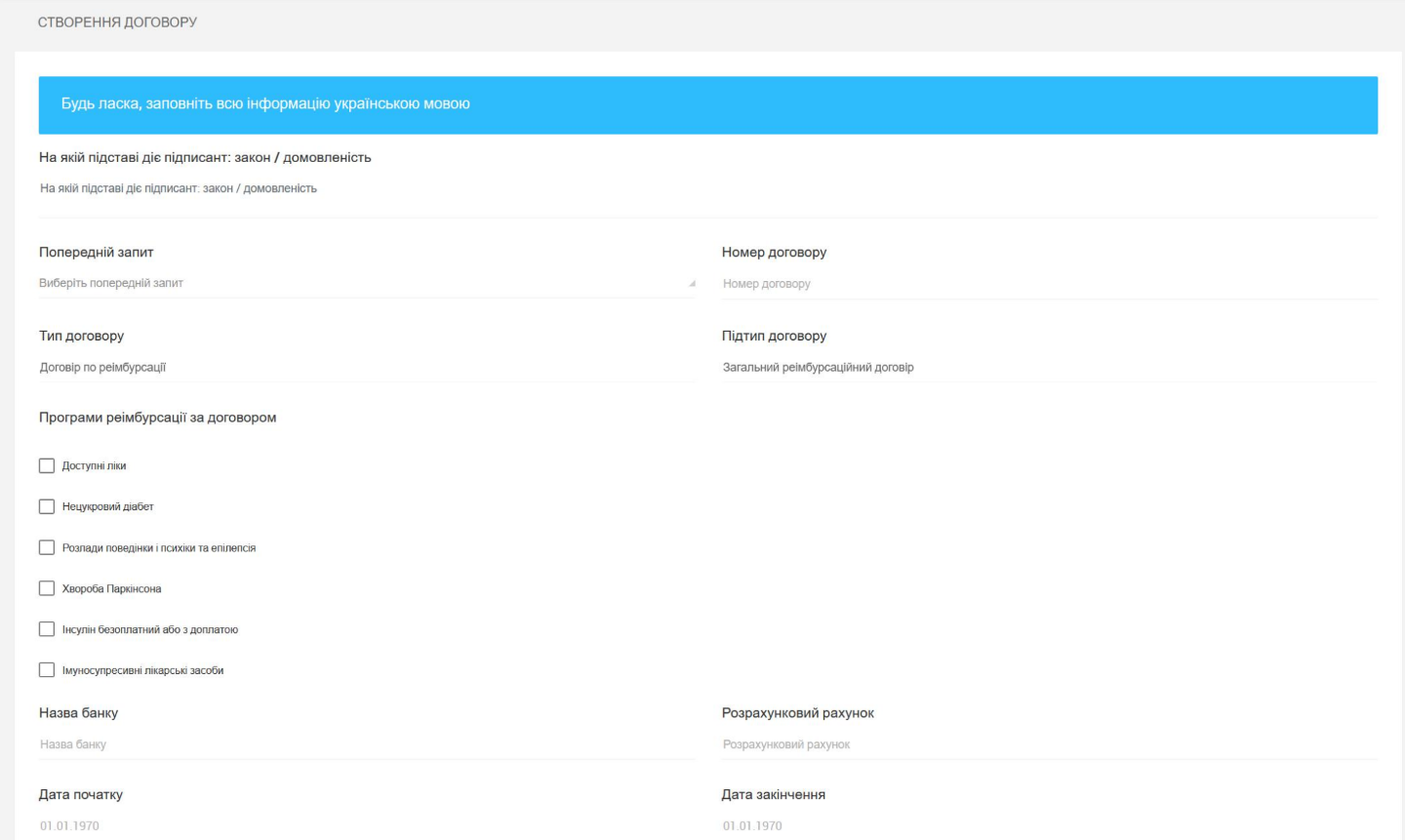Click the bold signatory basis heading label

point(205,158)
